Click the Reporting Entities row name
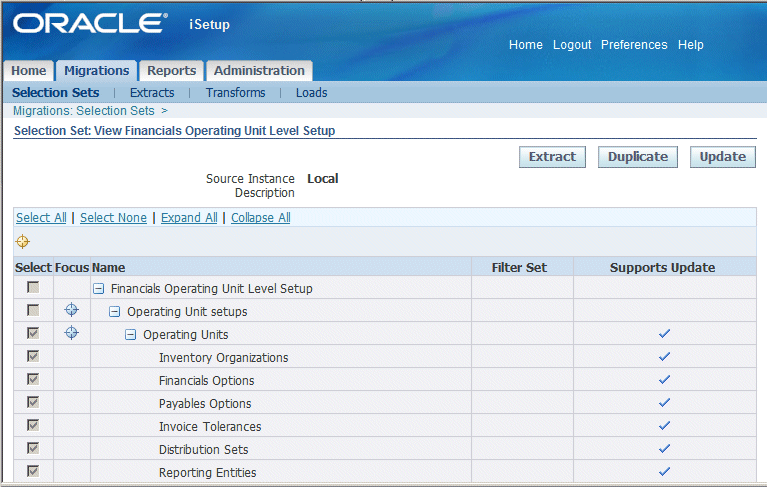 pyautogui.click(x=207, y=472)
